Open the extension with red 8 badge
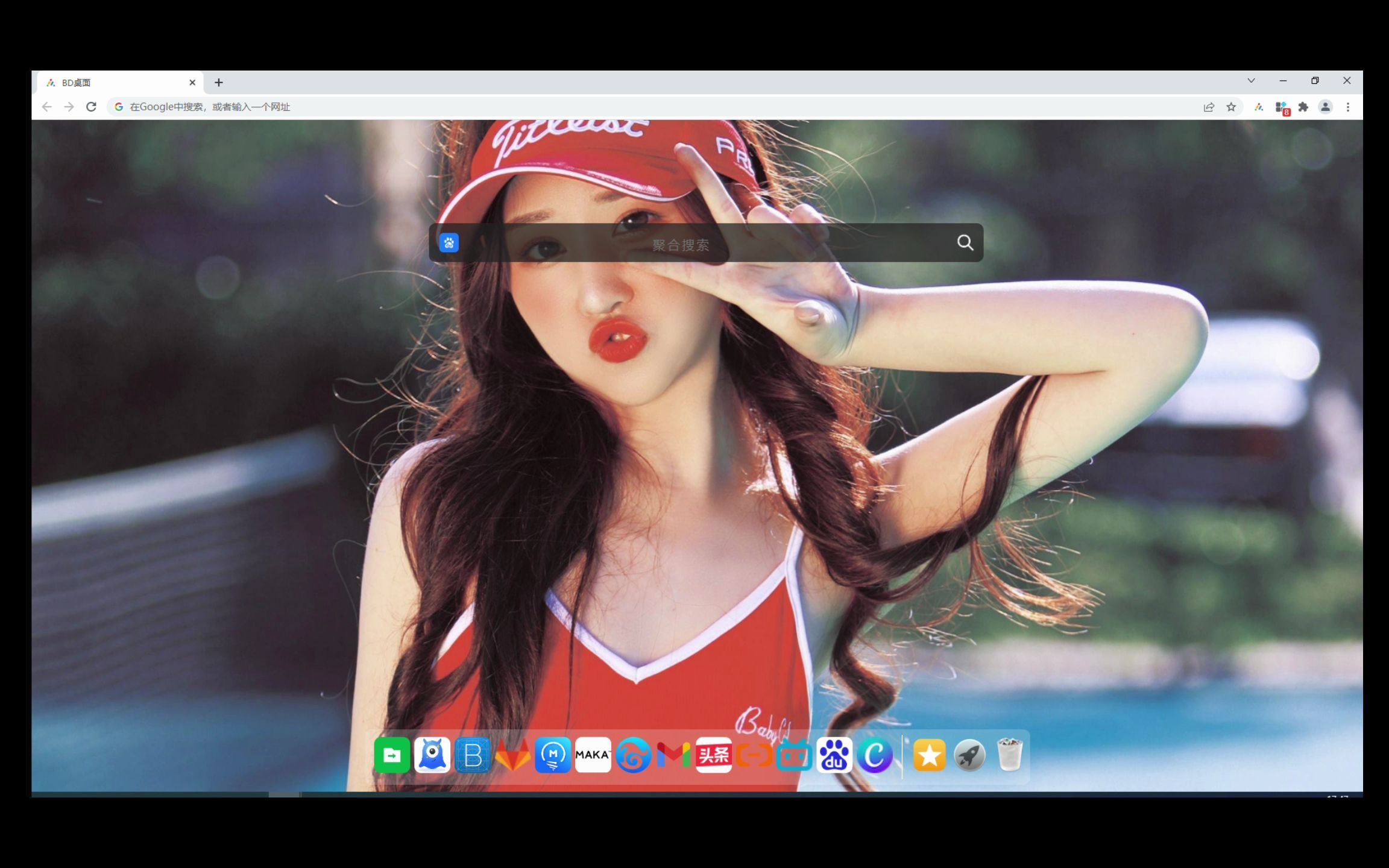Screen dimensions: 1389x868 [x=1282, y=108]
